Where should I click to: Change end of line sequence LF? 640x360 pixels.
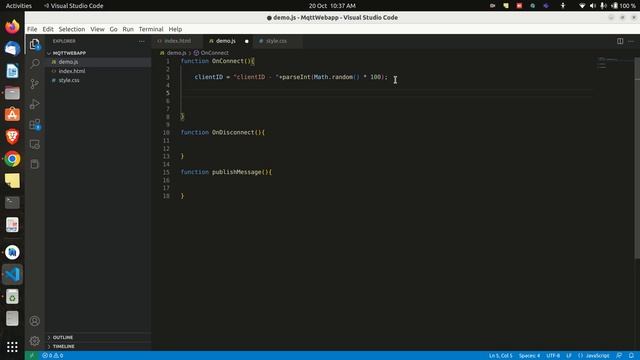[x=569, y=356]
